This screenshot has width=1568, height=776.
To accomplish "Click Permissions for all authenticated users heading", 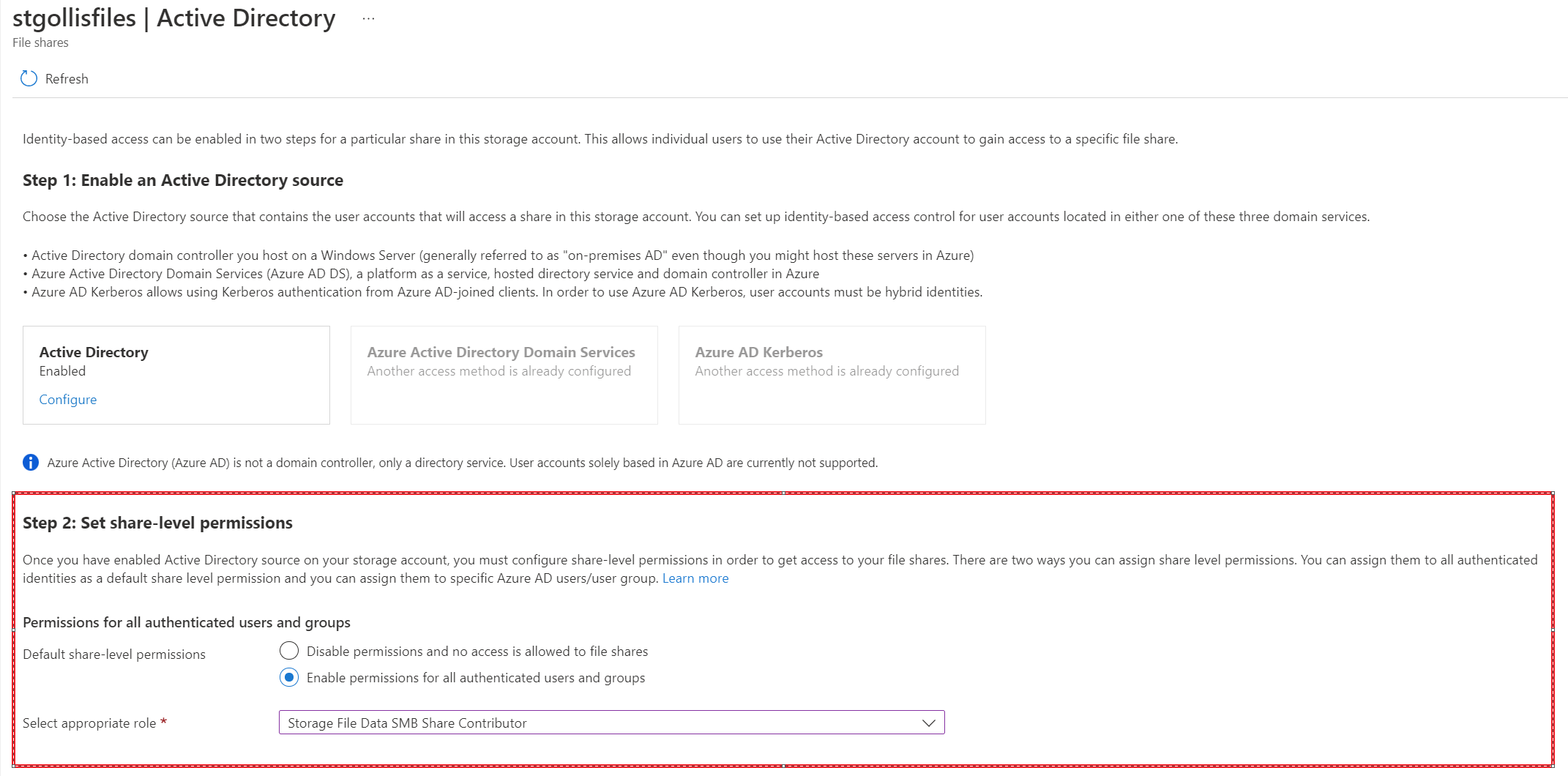I will 187,622.
